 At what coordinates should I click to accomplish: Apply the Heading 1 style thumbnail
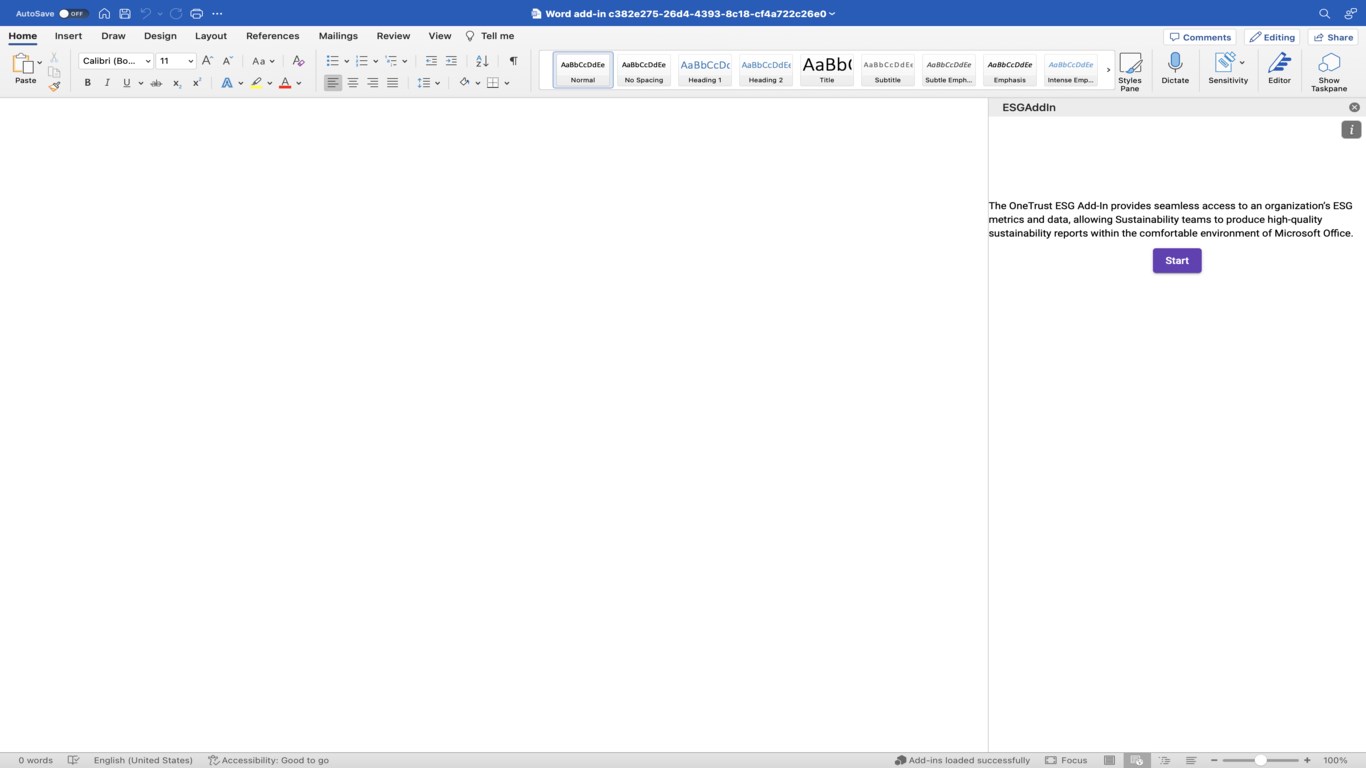tap(704, 70)
